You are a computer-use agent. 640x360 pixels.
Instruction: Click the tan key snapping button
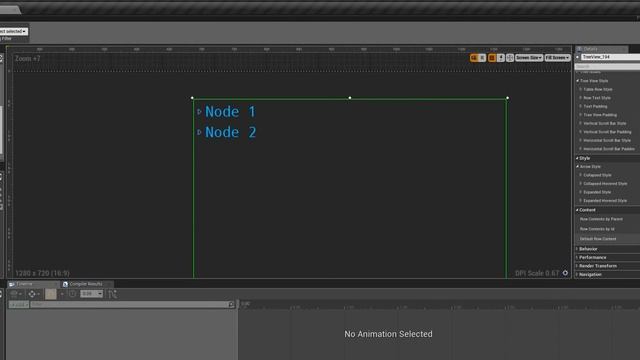coord(51,294)
